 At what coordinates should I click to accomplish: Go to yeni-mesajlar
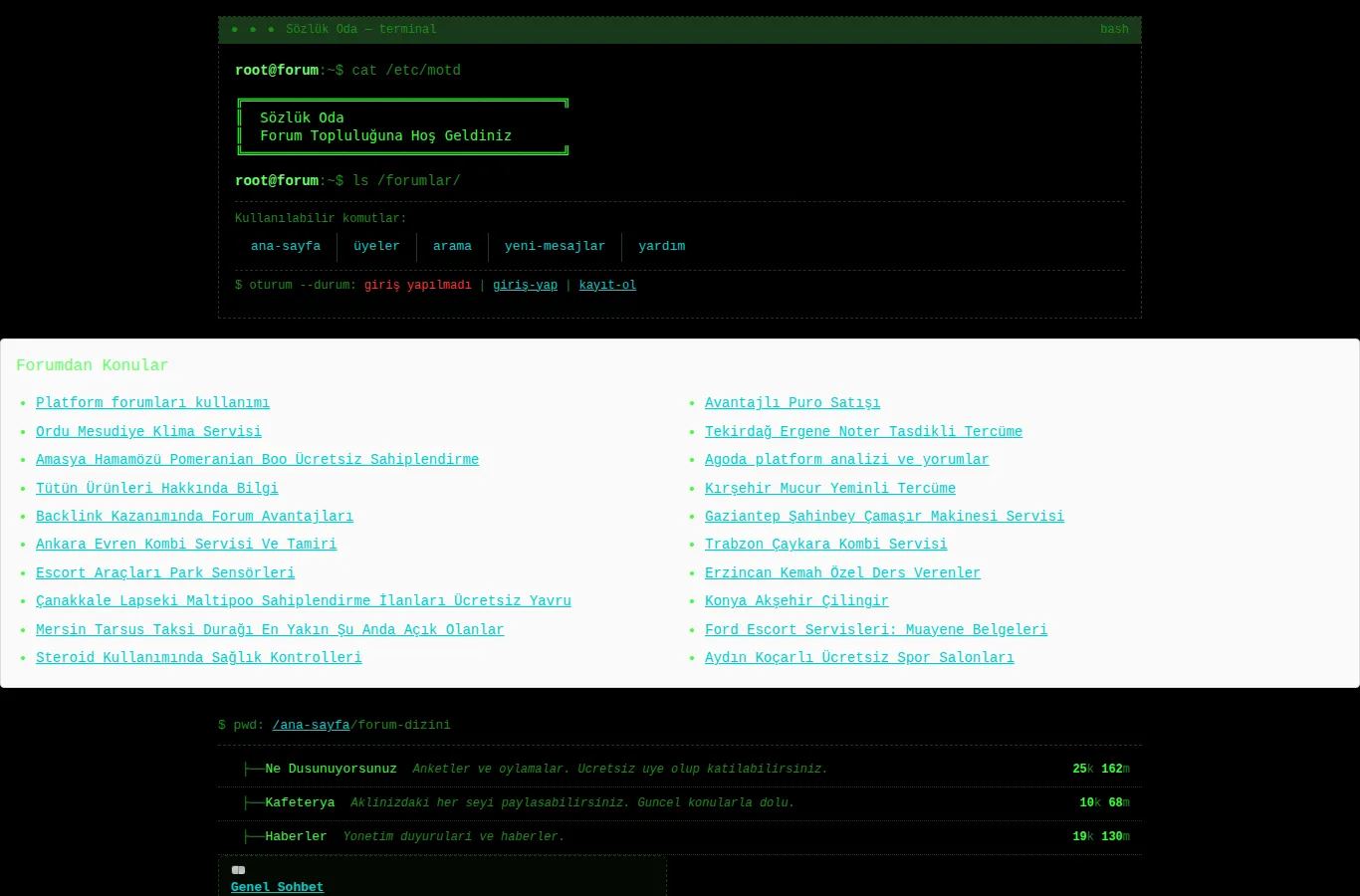click(555, 246)
